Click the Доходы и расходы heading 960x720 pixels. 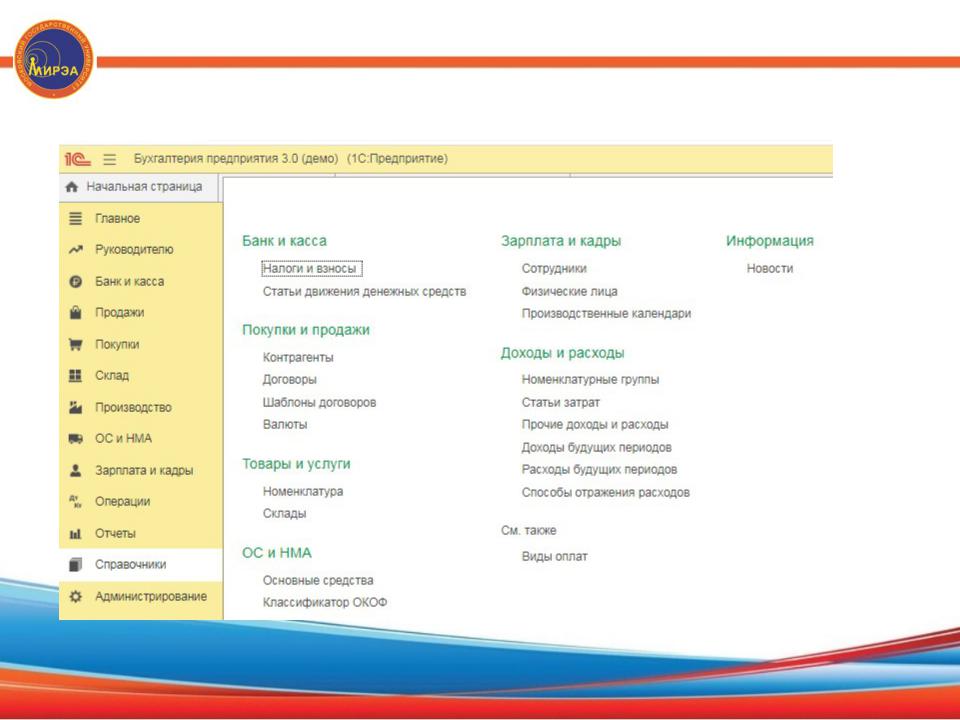(563, 353)
